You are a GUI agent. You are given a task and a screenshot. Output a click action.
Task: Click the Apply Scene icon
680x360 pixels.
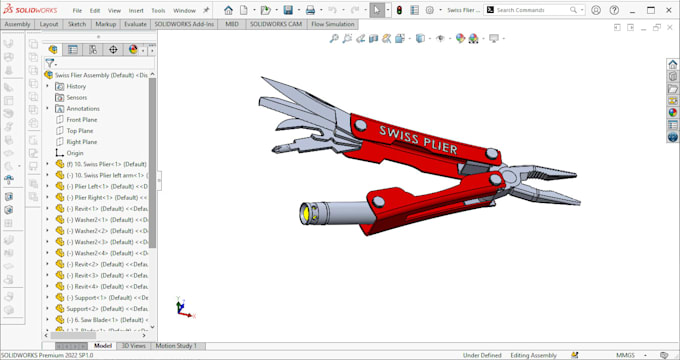click(x=473, y=39)
